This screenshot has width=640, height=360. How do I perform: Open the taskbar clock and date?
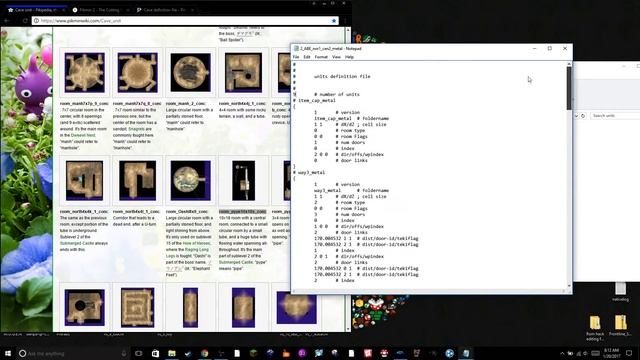[x=613, y=353]
